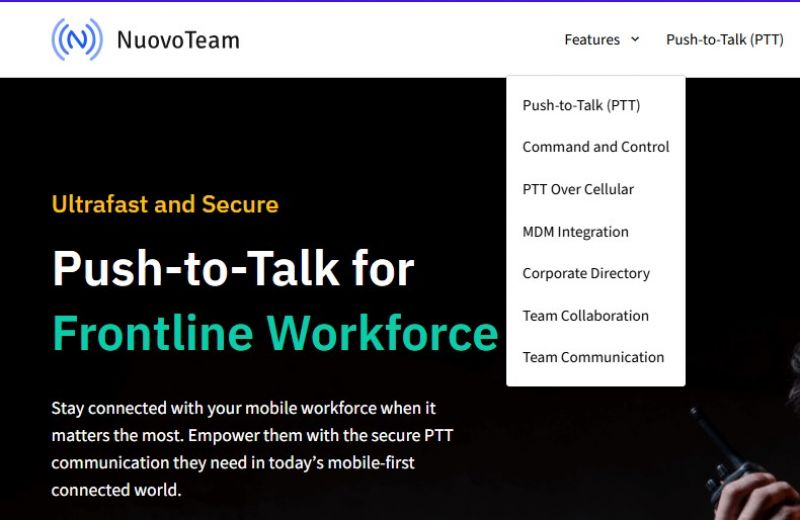
Task: Select Command and Control menu entry
Action: [x=595, y=147]
